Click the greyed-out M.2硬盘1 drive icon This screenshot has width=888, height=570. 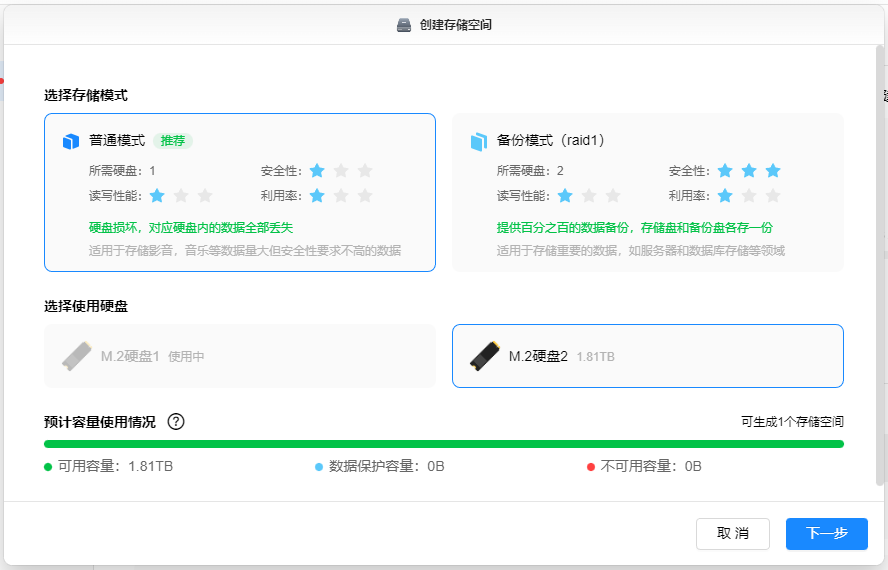[x=77, y=356]
